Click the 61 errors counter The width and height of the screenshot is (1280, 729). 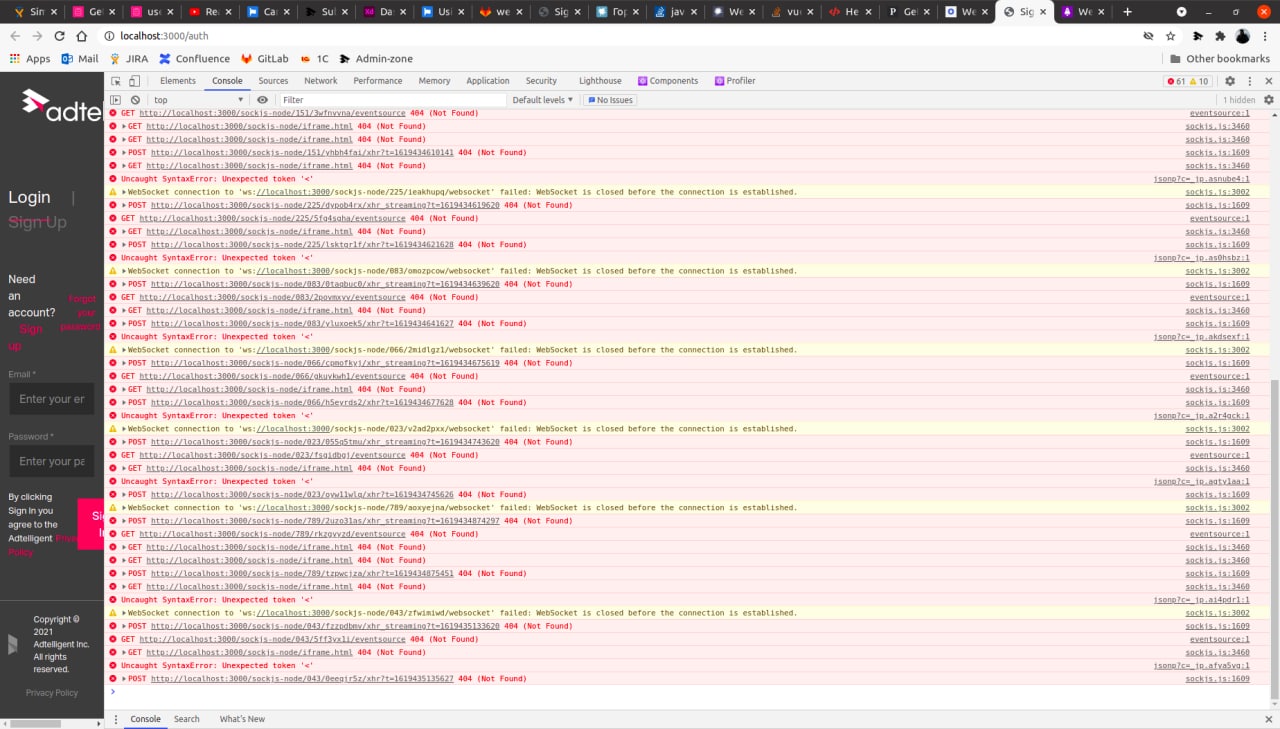tap(1175, 81)
